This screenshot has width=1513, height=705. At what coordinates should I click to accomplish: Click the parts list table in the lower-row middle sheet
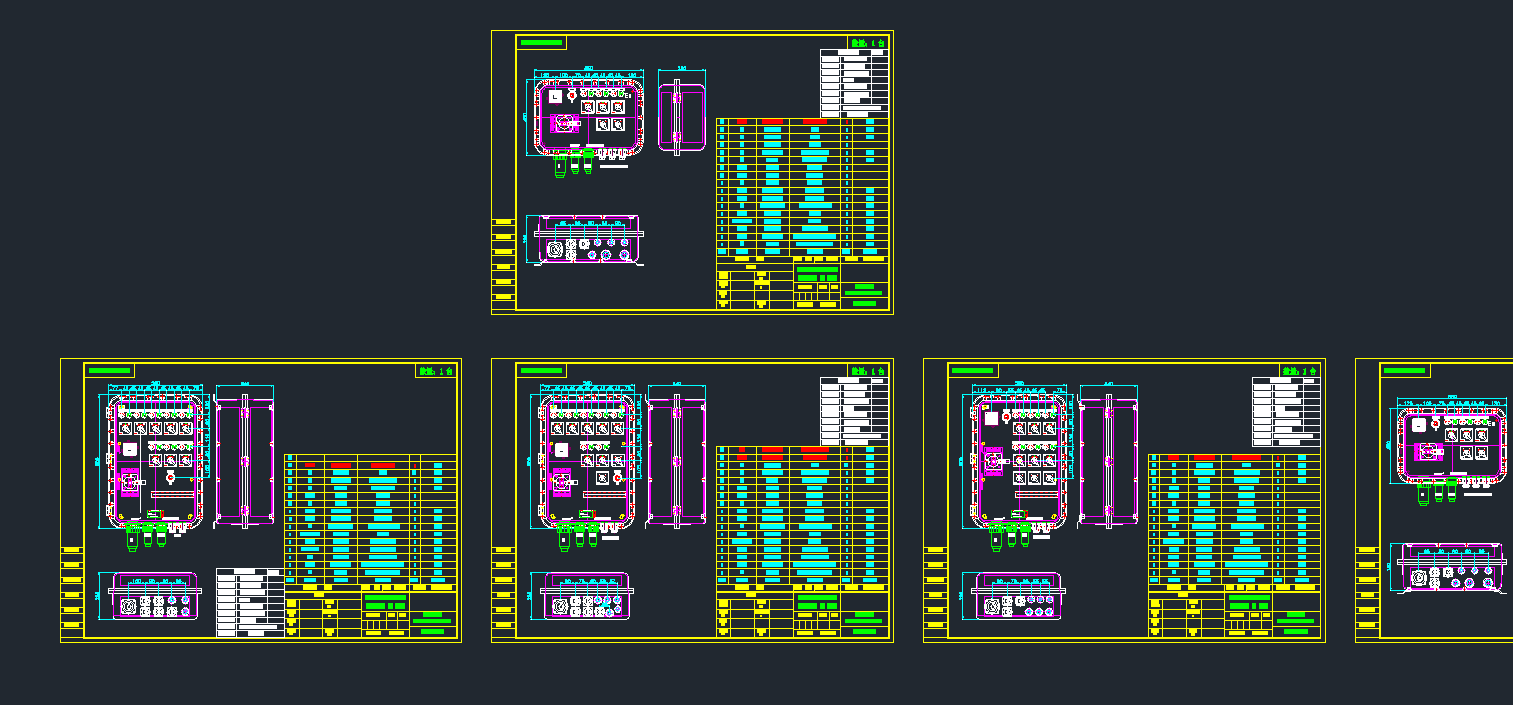[803, 515]
